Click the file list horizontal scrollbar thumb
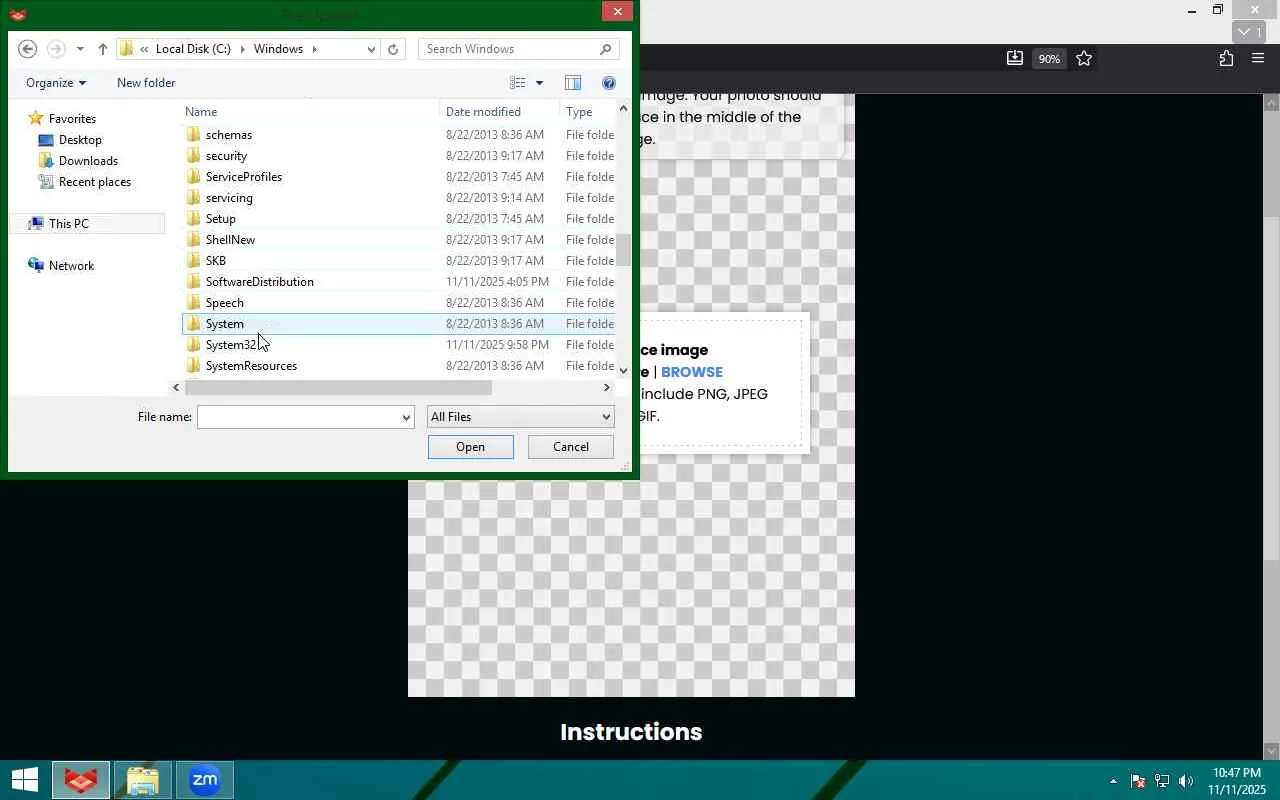The image size is (1280, 800). point(338,388)
